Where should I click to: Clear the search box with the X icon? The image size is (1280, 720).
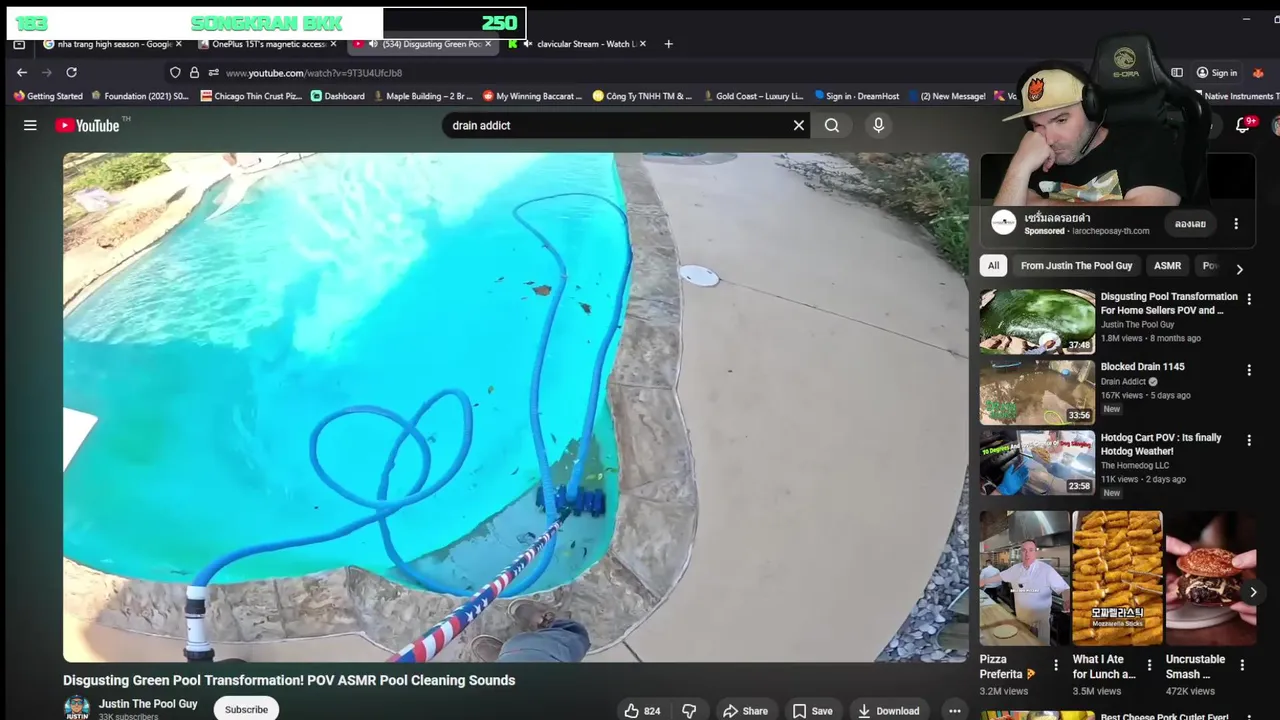coord(799,125)
